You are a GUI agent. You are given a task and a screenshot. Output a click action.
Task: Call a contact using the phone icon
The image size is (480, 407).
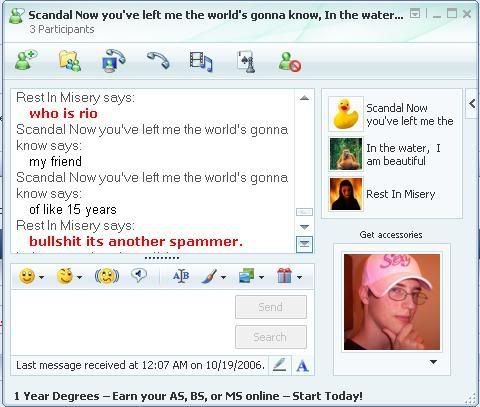pos(158,61)
